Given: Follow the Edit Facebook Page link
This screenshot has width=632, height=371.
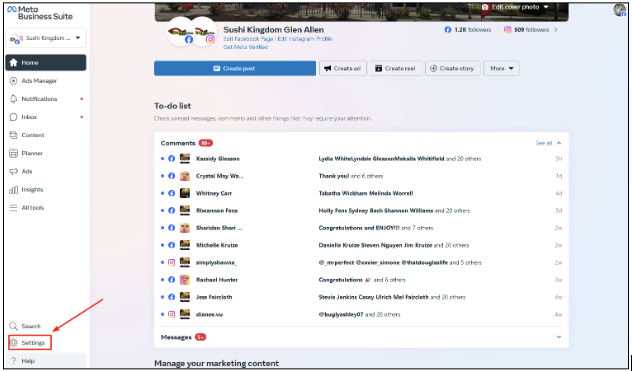Looking at the screenshot, I should [x=248, y=39].
